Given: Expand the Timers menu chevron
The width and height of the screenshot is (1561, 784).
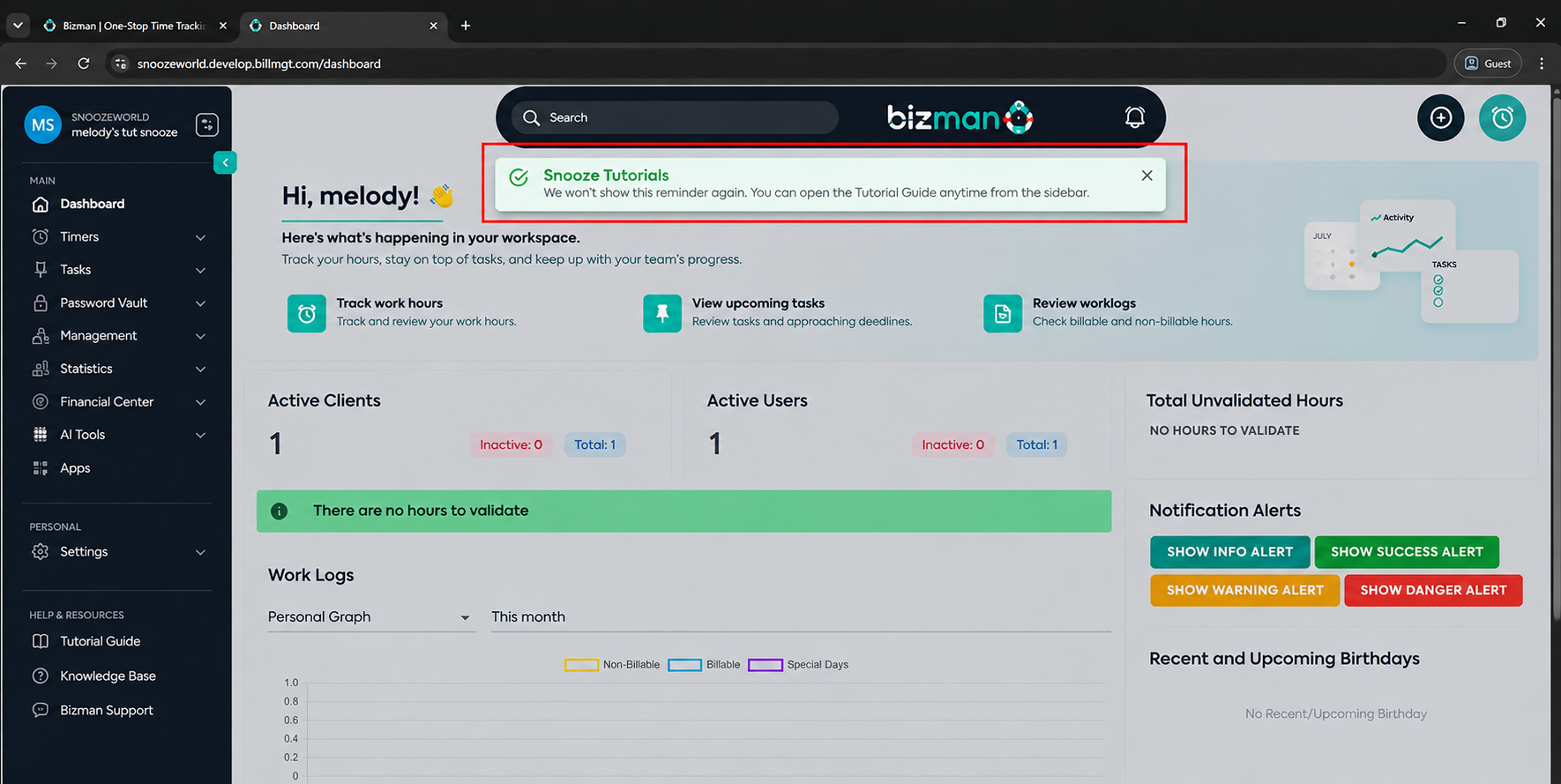Looking at the screenshot, I should tap(200, 237).
